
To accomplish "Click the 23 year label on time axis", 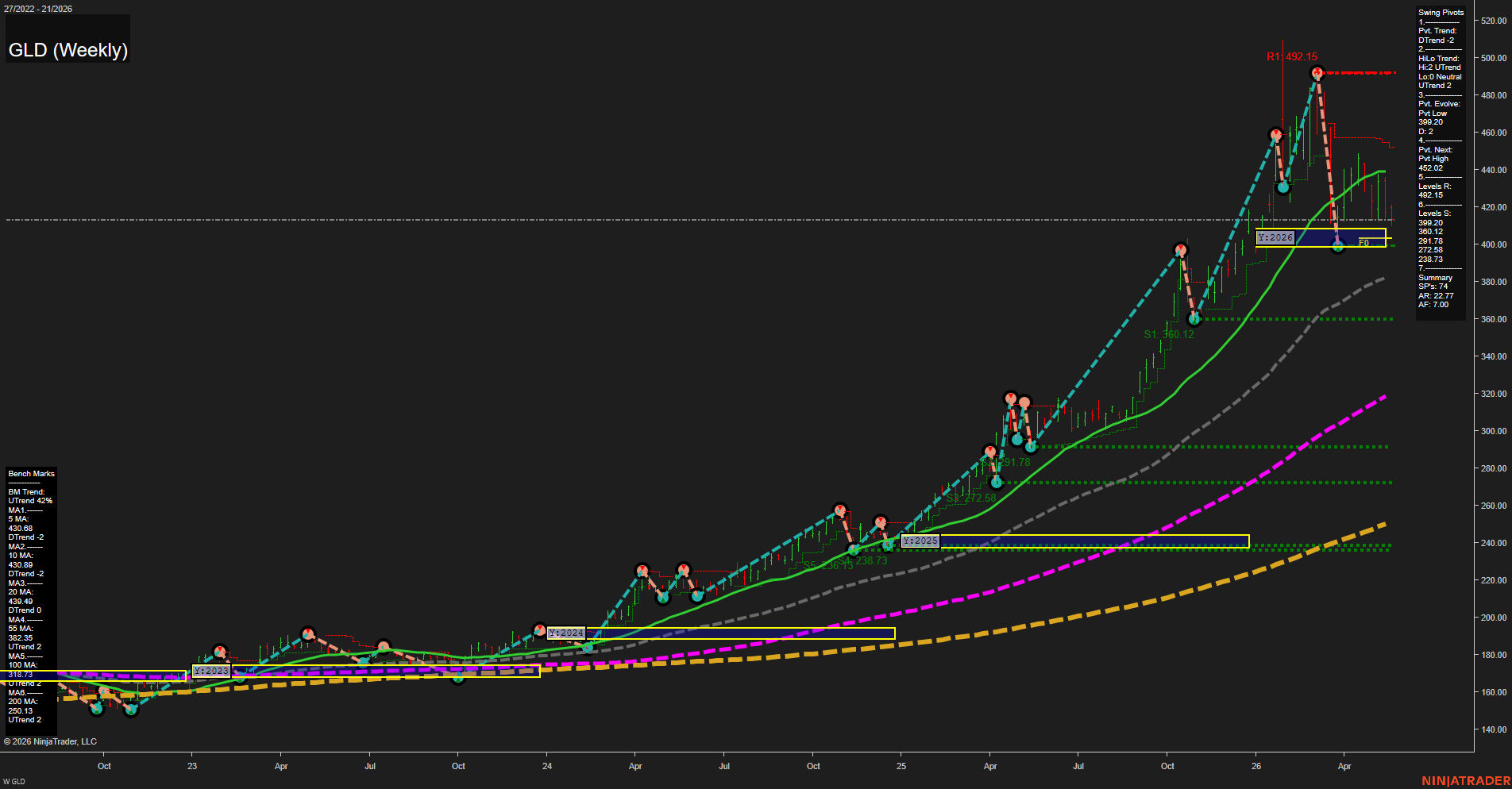I will coord(192,766).
